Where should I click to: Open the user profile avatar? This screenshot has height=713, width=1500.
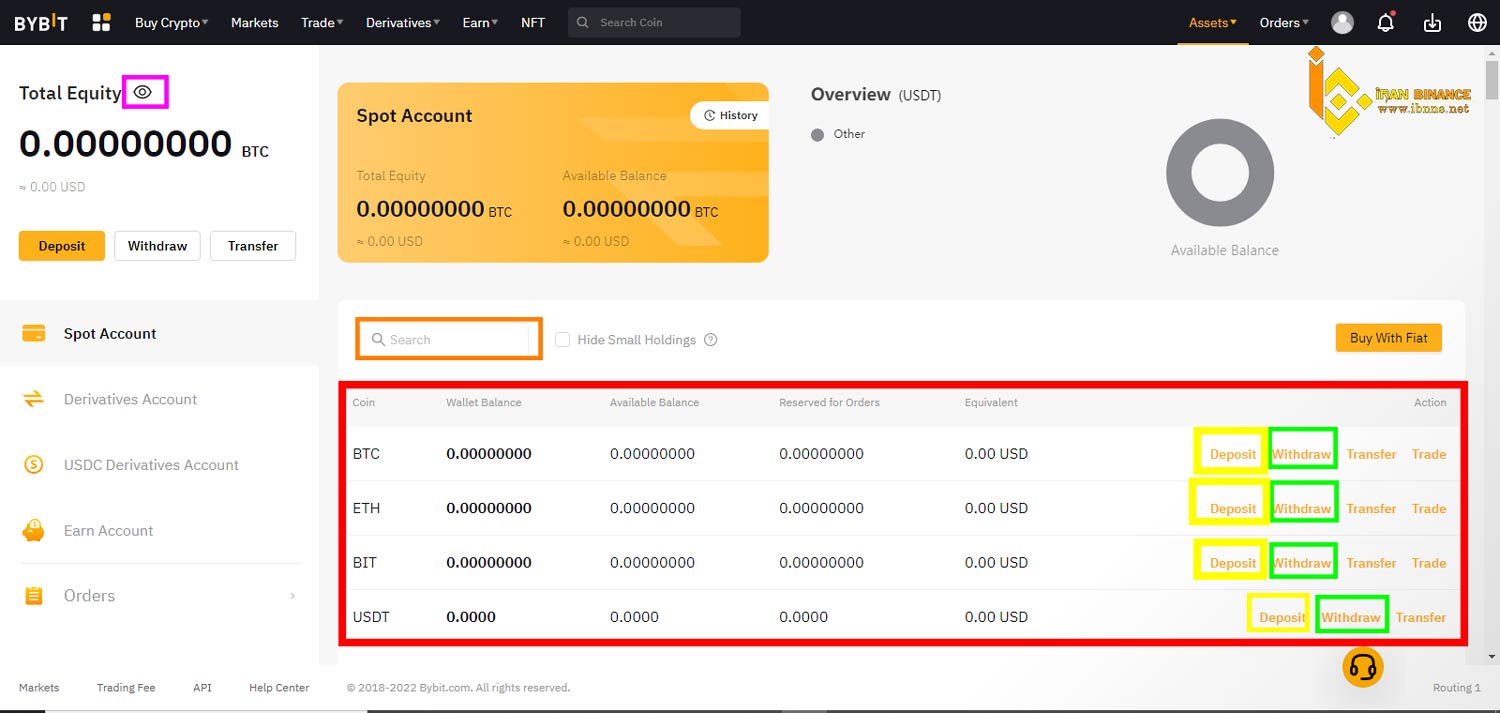tap(1342, 22)
